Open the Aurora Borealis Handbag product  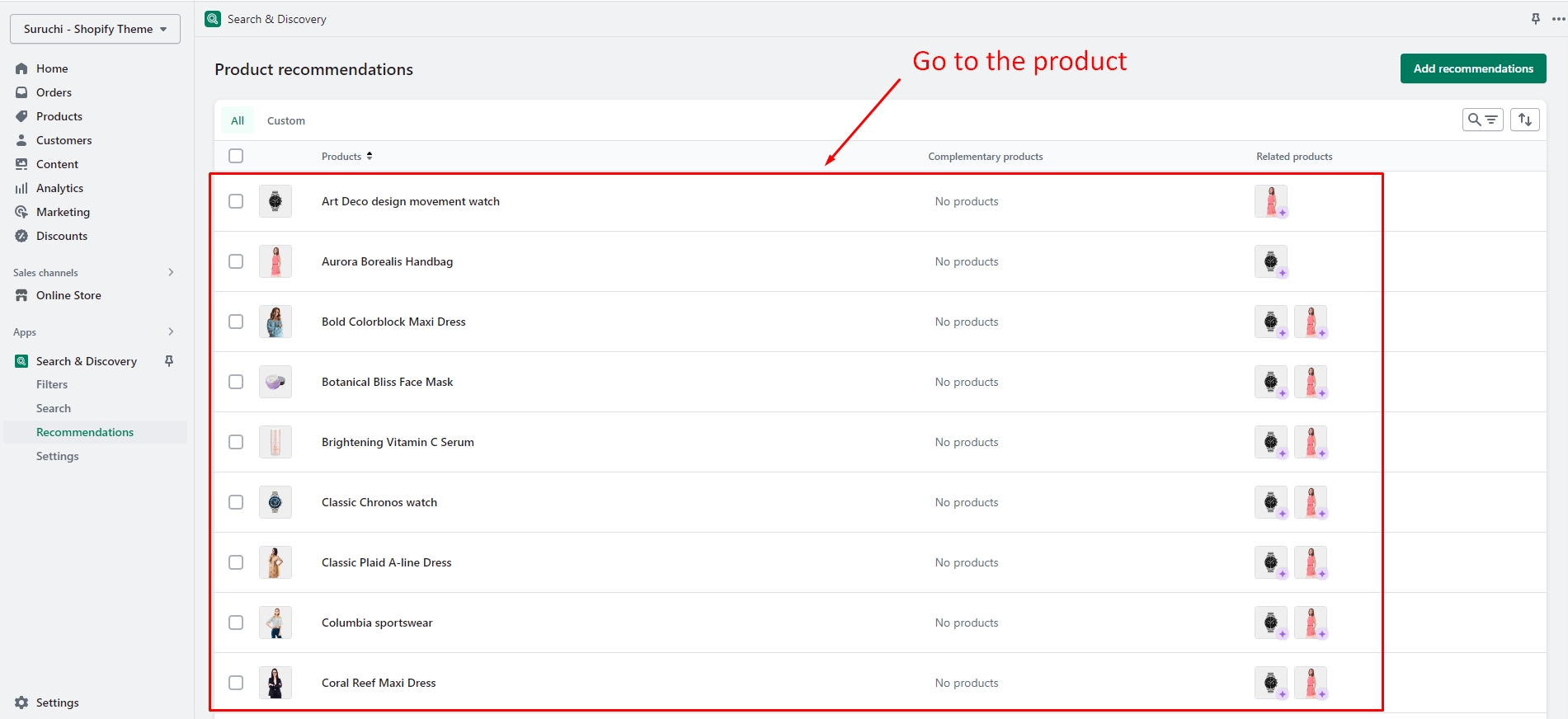point(387,261)
